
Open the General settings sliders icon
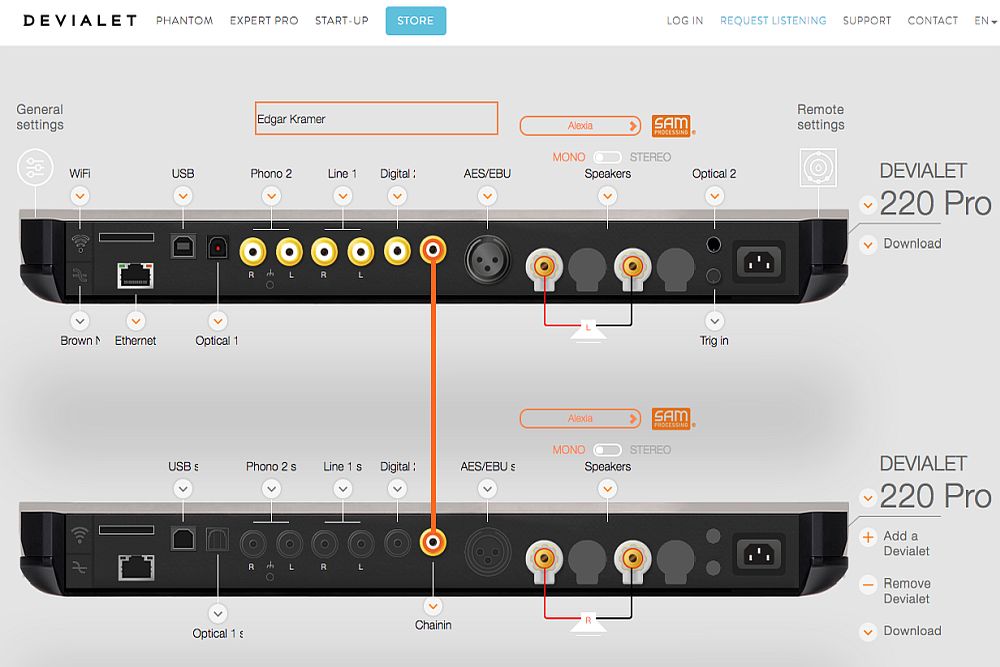tap(35, 167)
